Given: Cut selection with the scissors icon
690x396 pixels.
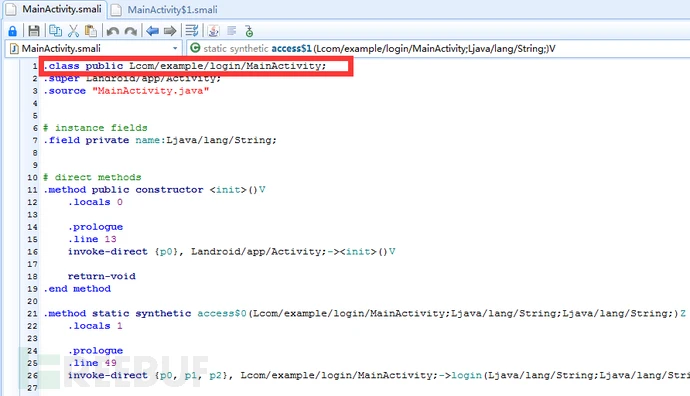Looking at the screenshot, I should (x=73, y=31).
